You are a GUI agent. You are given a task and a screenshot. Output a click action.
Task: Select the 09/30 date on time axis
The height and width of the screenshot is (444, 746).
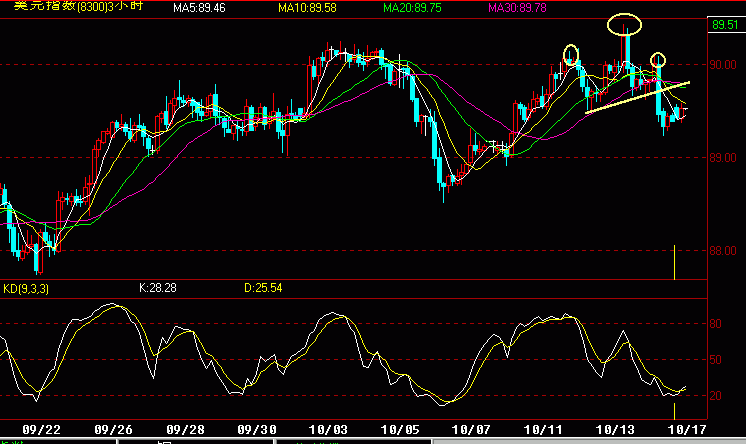257,430
